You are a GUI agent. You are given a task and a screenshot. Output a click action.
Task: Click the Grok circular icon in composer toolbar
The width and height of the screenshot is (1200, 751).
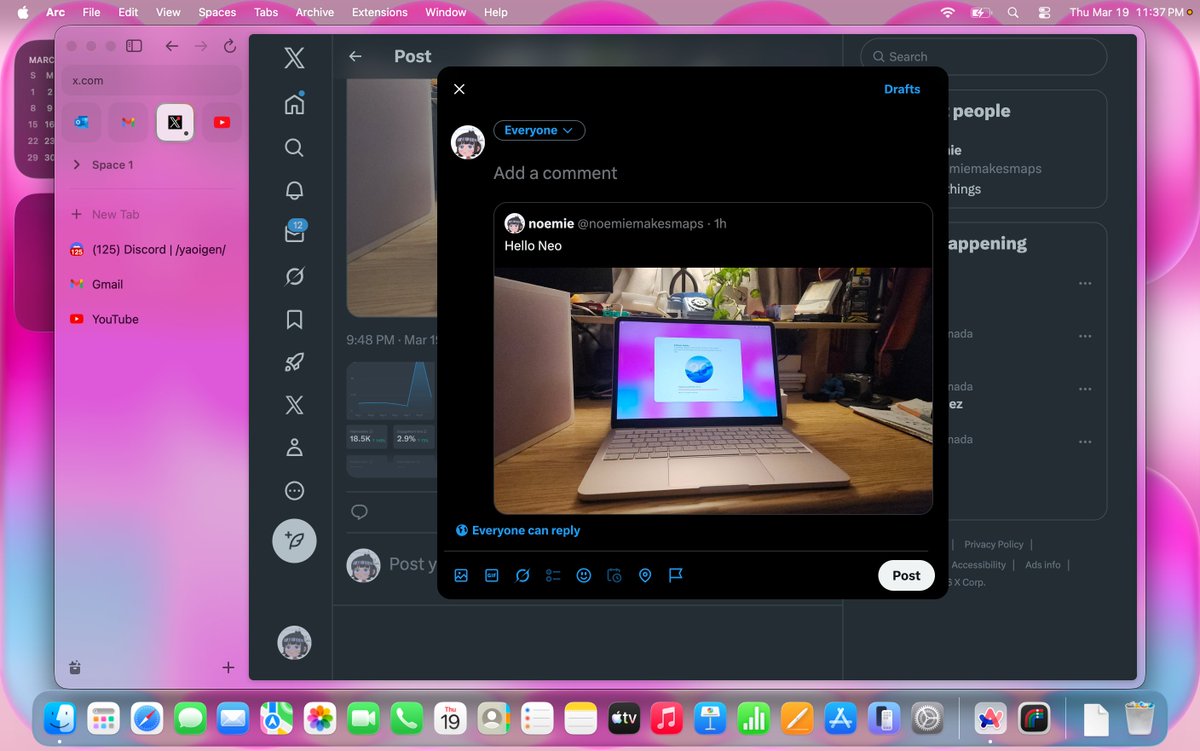[522, 575]
